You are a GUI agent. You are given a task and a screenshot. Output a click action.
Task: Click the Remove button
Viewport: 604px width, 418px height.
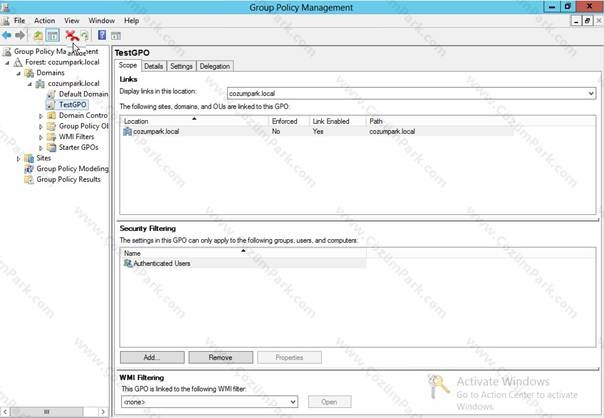tap(221, 358)
